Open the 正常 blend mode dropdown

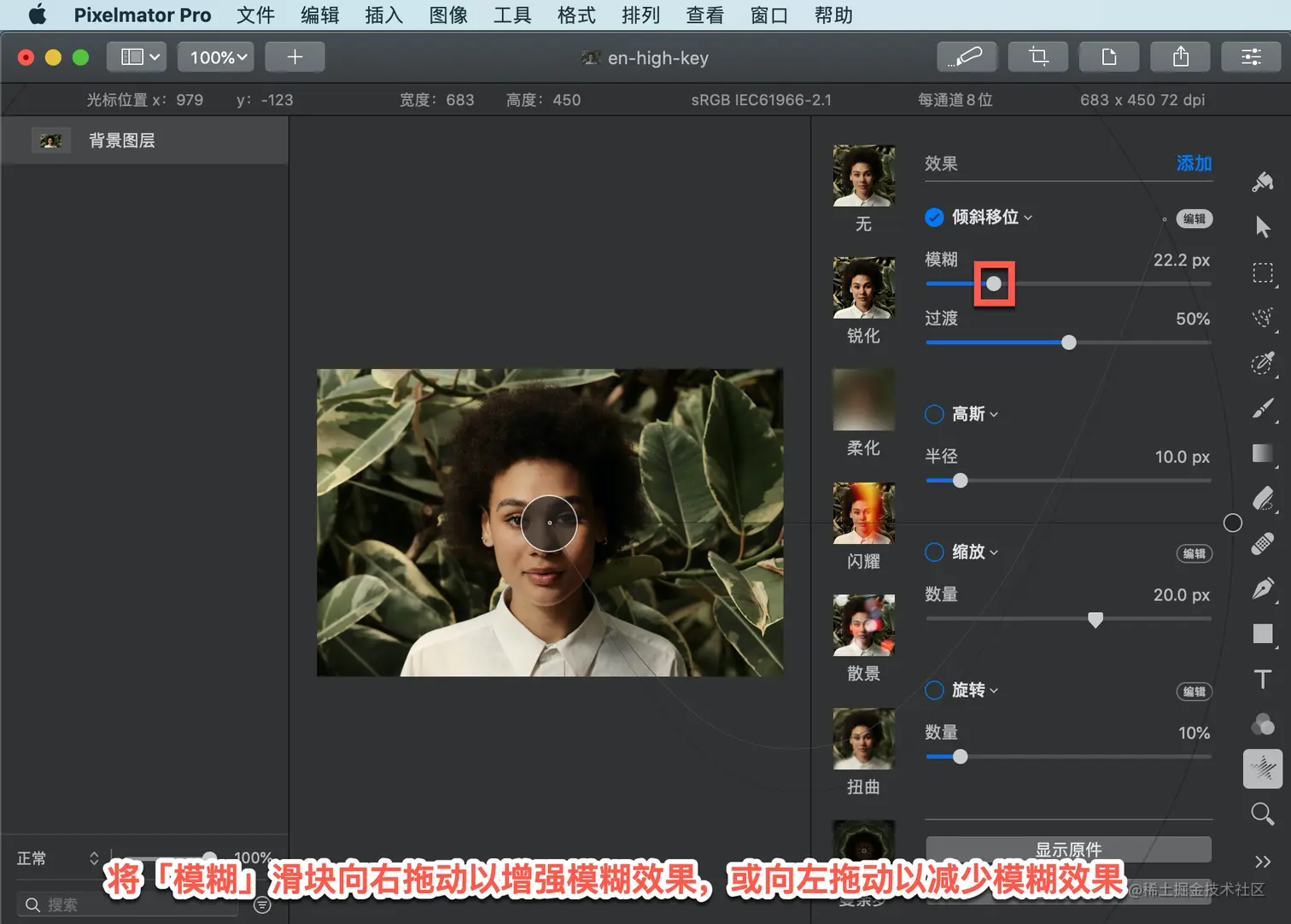pyautogui.click(x=58, y=858)
